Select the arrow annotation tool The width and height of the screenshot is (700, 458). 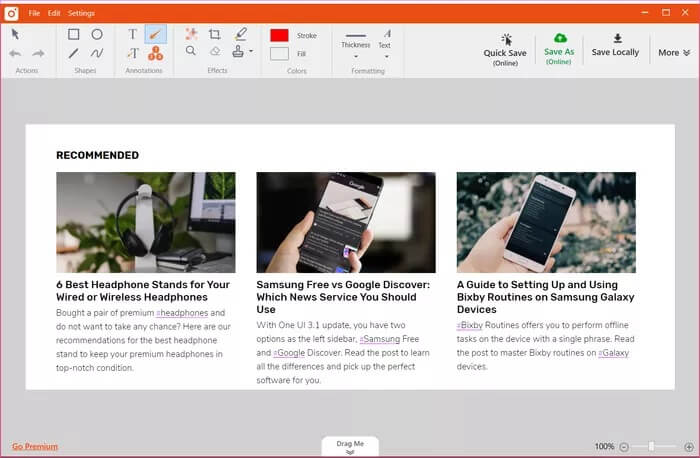click(x=155, y=34)
